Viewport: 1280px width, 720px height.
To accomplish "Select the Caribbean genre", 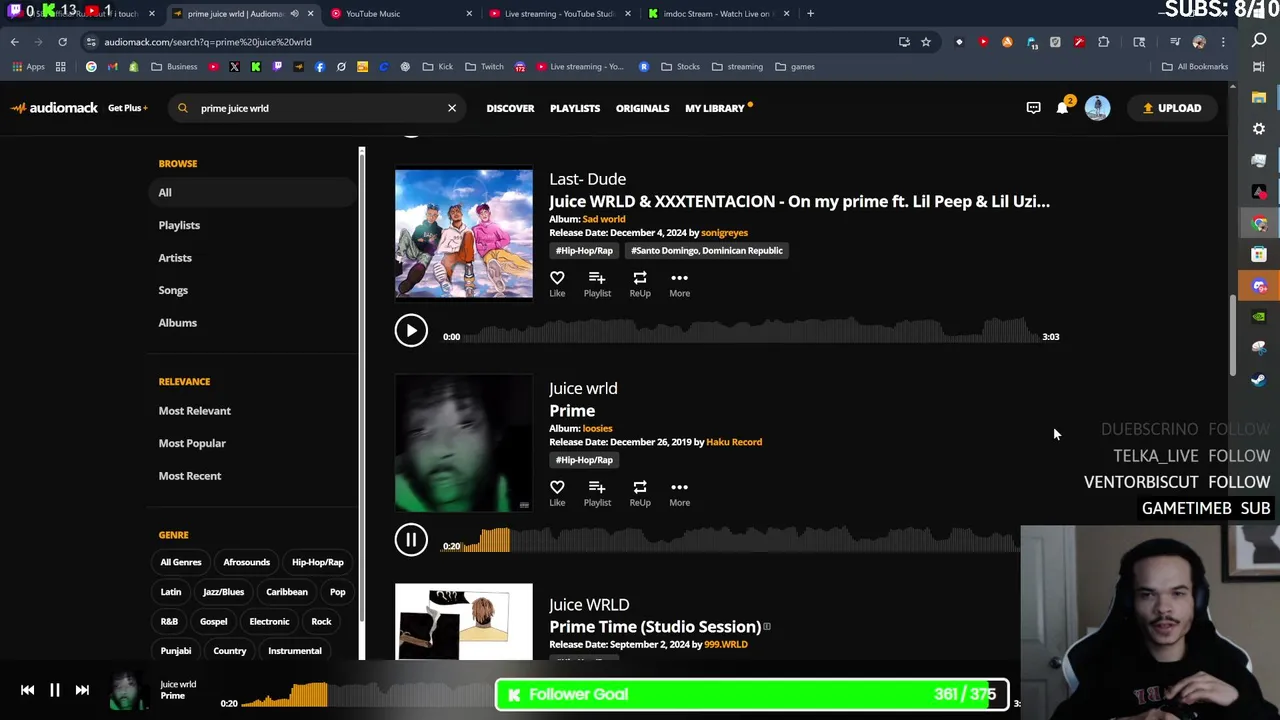I will pos(287,592).
